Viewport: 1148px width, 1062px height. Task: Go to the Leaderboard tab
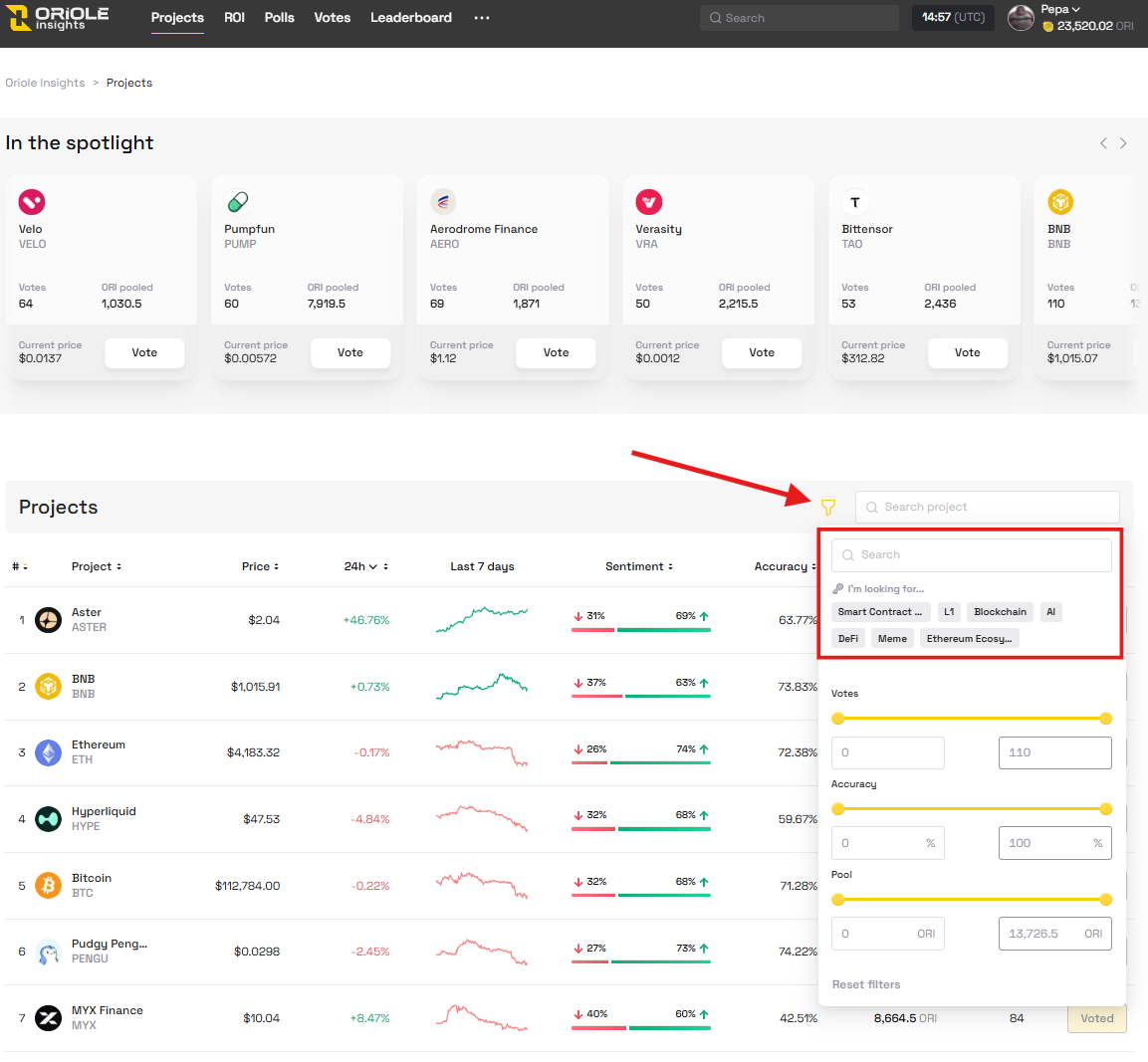[410, 18]
